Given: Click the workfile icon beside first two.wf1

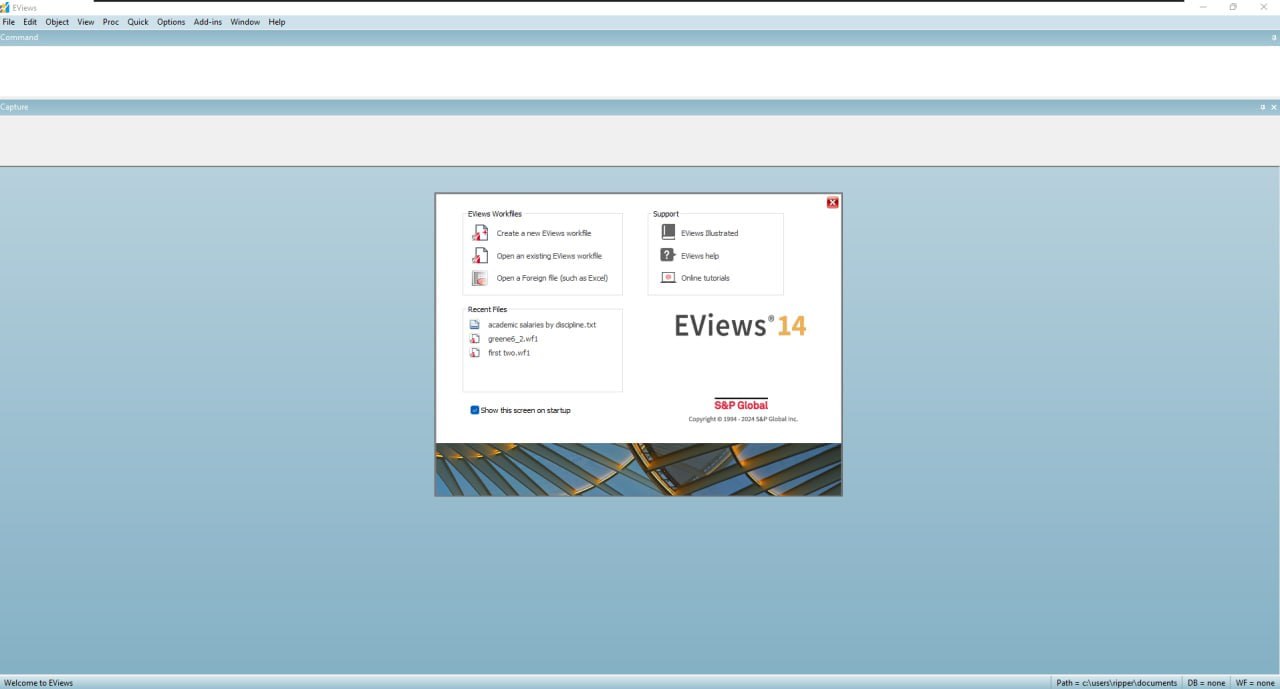Looking at the screenshot, I should [x=475, y=353].
